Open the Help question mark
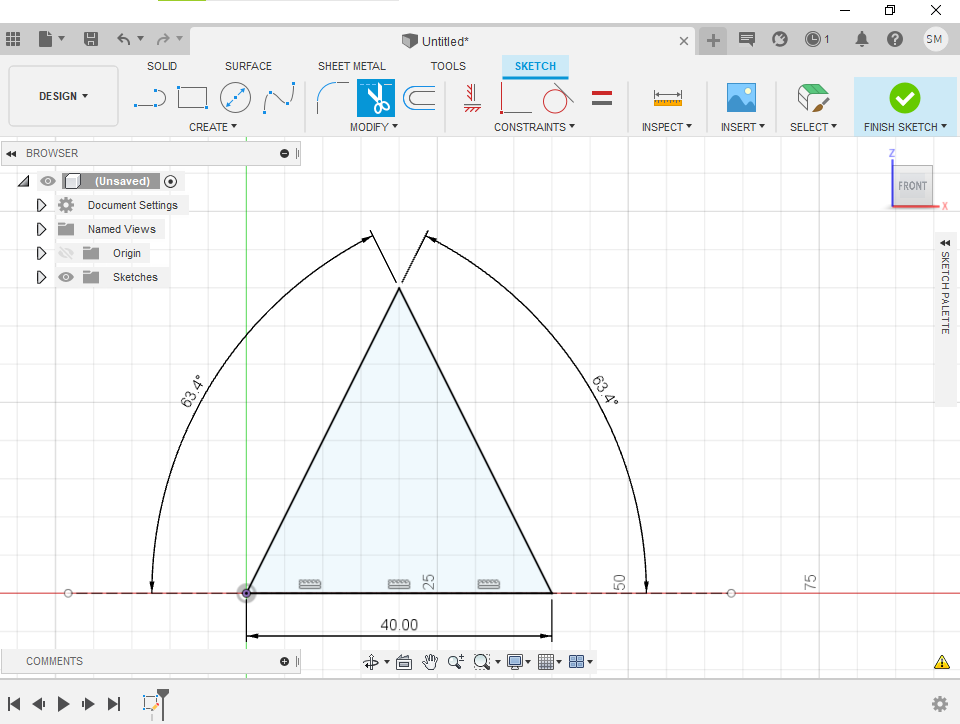 coord(894,39)
